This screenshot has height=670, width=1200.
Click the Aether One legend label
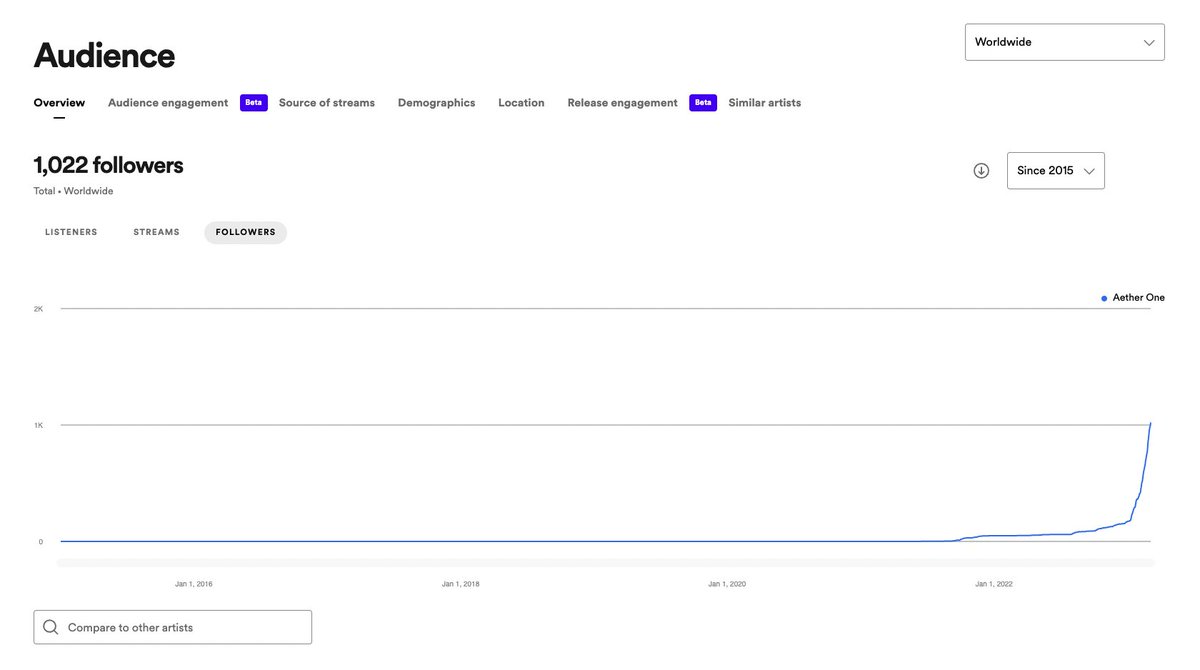[1139, 298]
